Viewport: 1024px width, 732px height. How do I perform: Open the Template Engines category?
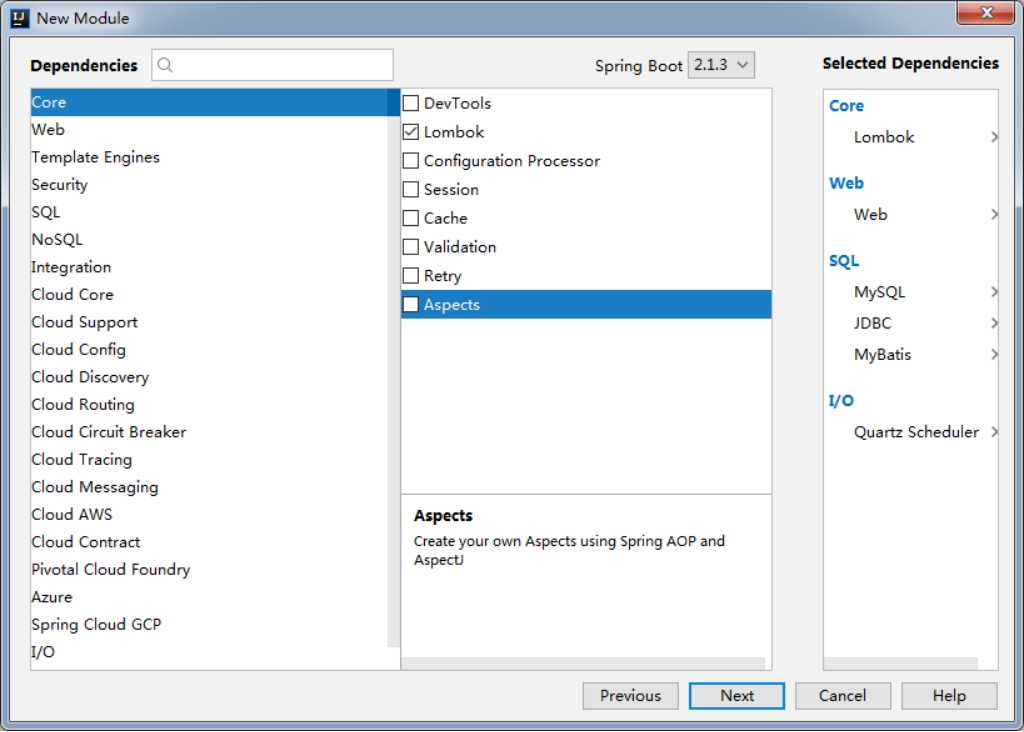tap(209, 157)
